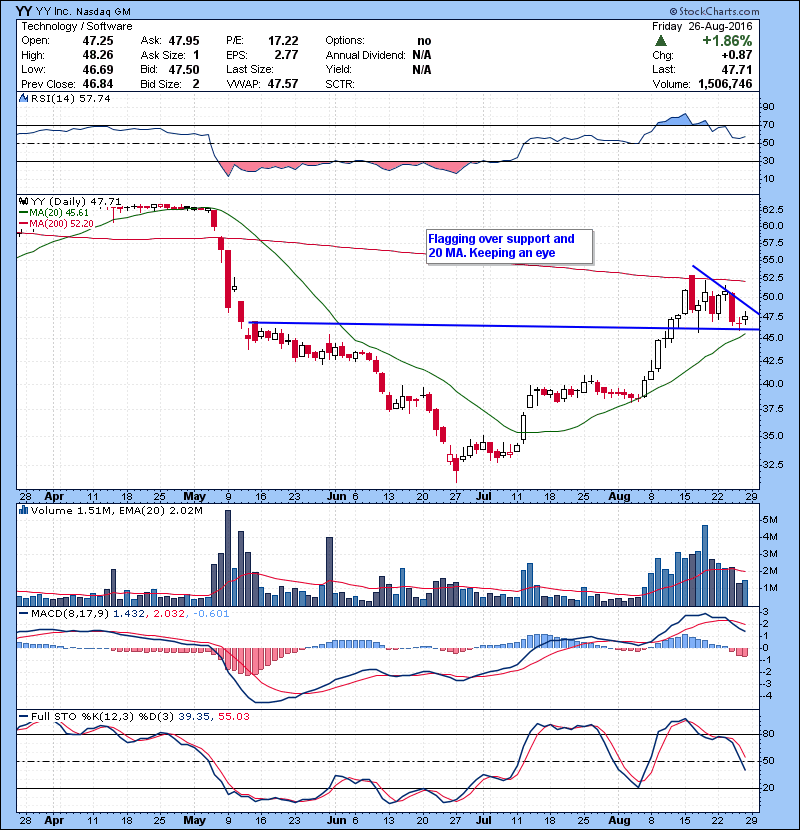Image resolution: width=800 pixels, height=830 pixels.
Task: Click the Volume panel bar icon
Action: [23, 510]
